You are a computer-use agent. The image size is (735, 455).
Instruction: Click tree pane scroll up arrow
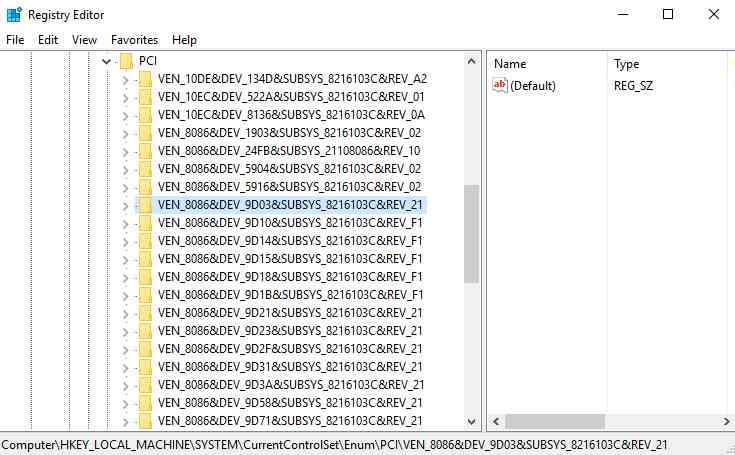coord(472,61)
